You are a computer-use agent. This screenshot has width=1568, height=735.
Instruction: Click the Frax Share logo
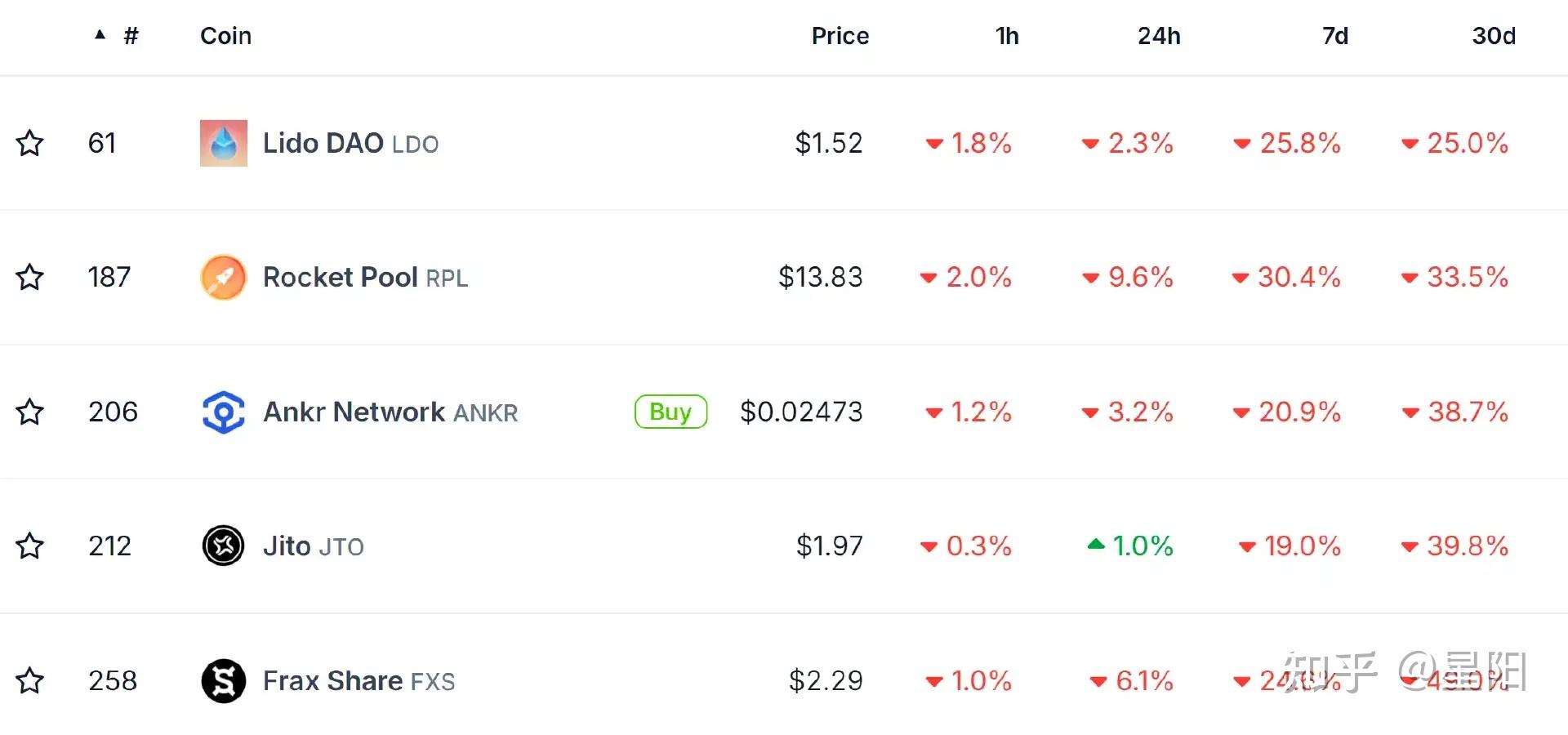223,679
